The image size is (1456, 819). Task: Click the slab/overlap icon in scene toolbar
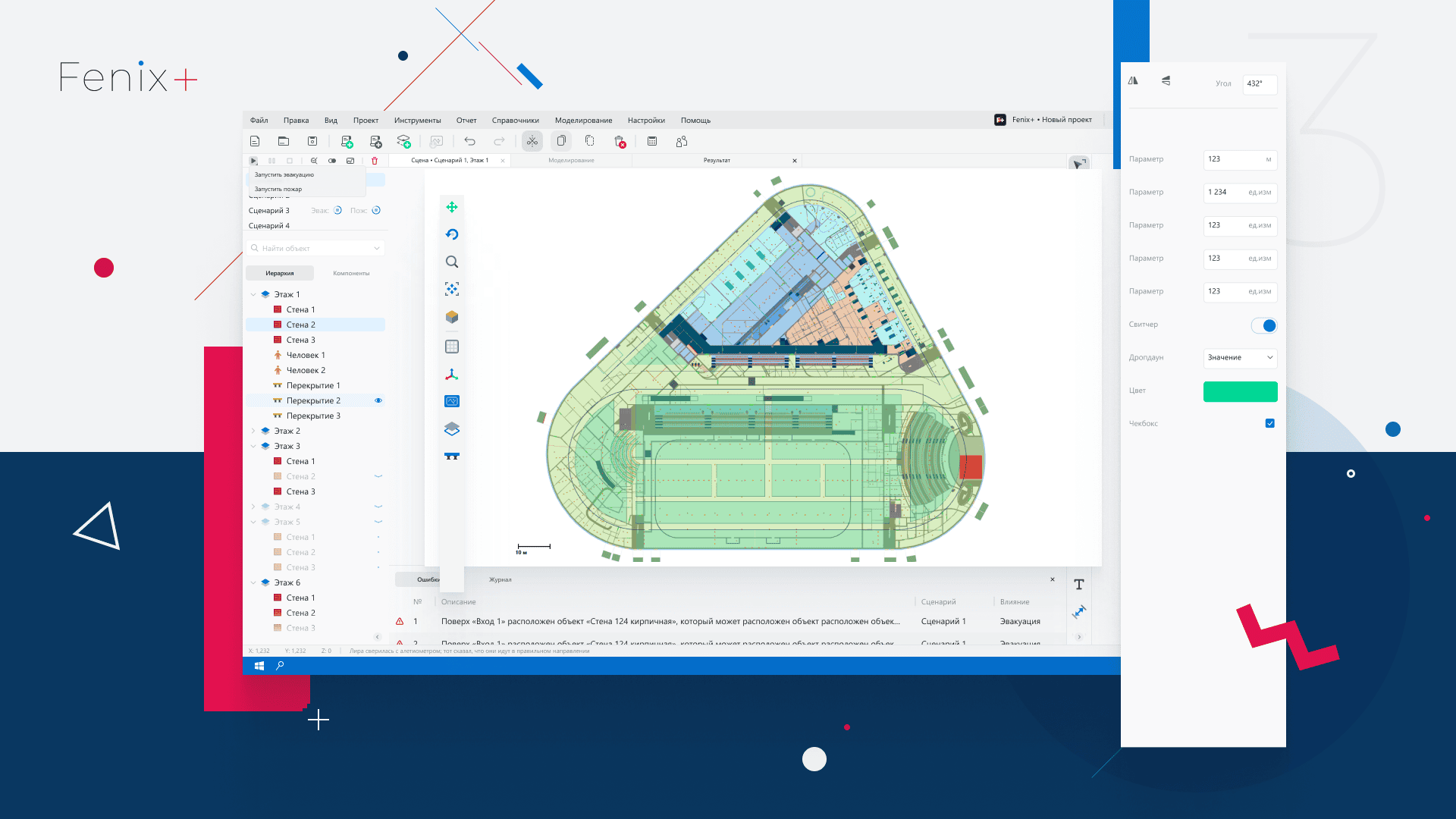pyautogui.click(x=452, y=456)
